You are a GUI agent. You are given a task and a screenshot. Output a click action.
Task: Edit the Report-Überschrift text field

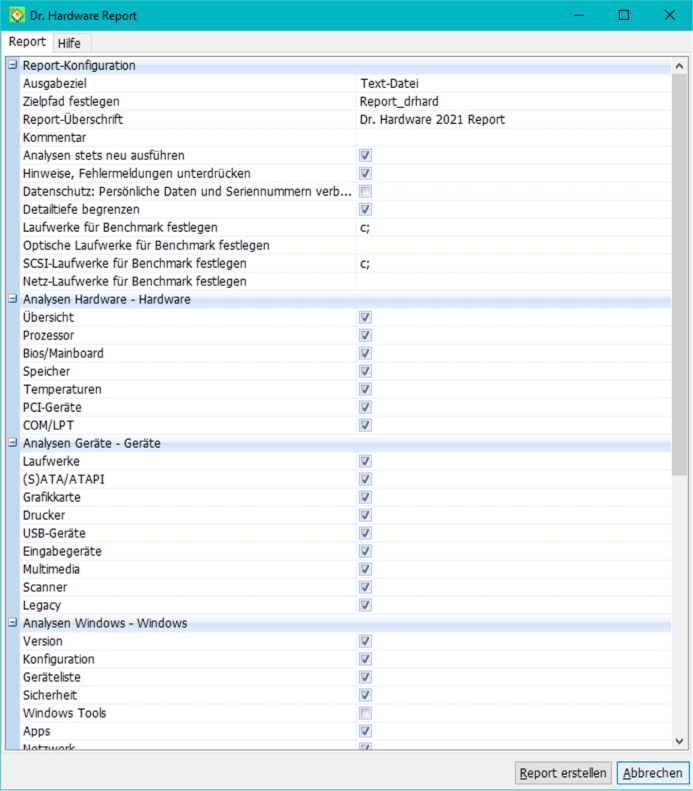click(x=512, y=120)
